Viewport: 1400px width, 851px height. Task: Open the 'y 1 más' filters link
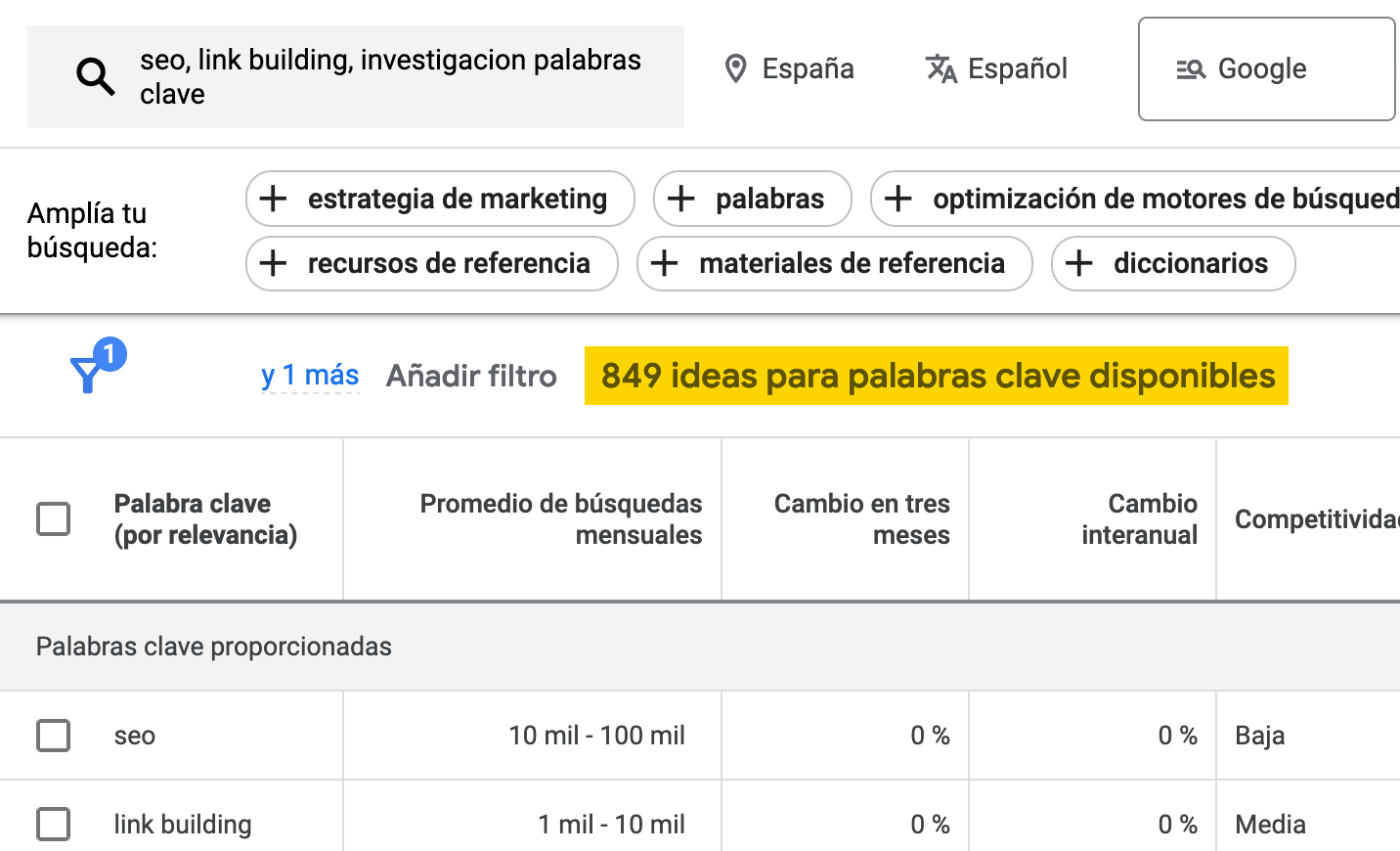[309, 376]
